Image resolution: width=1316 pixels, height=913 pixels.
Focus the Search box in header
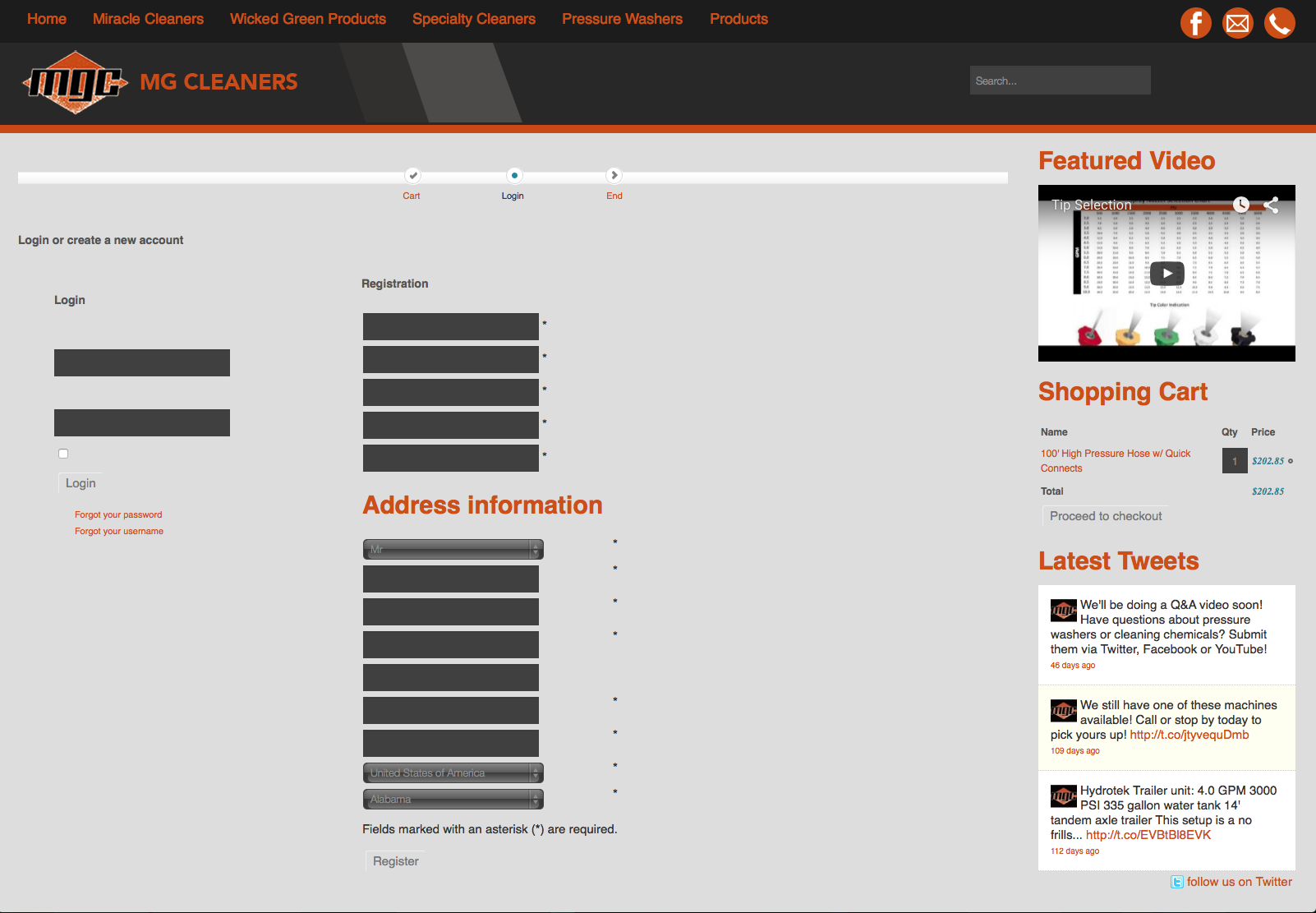1061,81
